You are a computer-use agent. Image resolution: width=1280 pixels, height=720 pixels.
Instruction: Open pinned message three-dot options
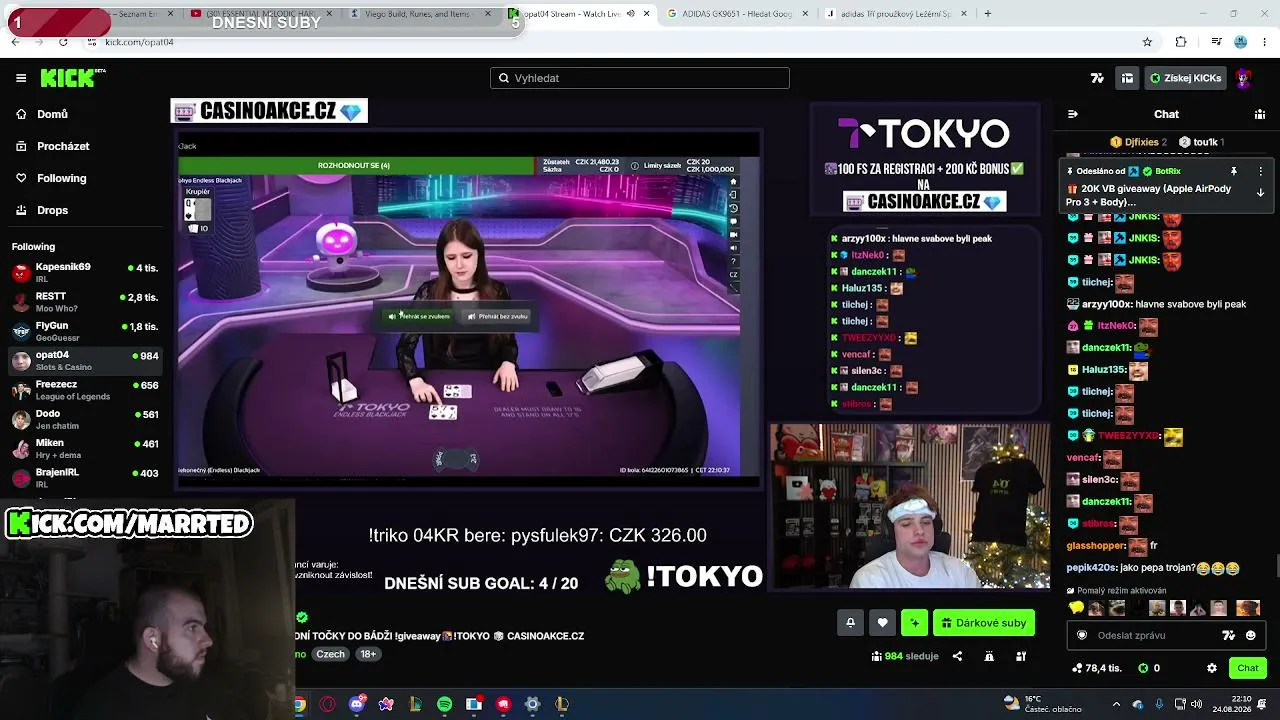tap(1260, 171)
